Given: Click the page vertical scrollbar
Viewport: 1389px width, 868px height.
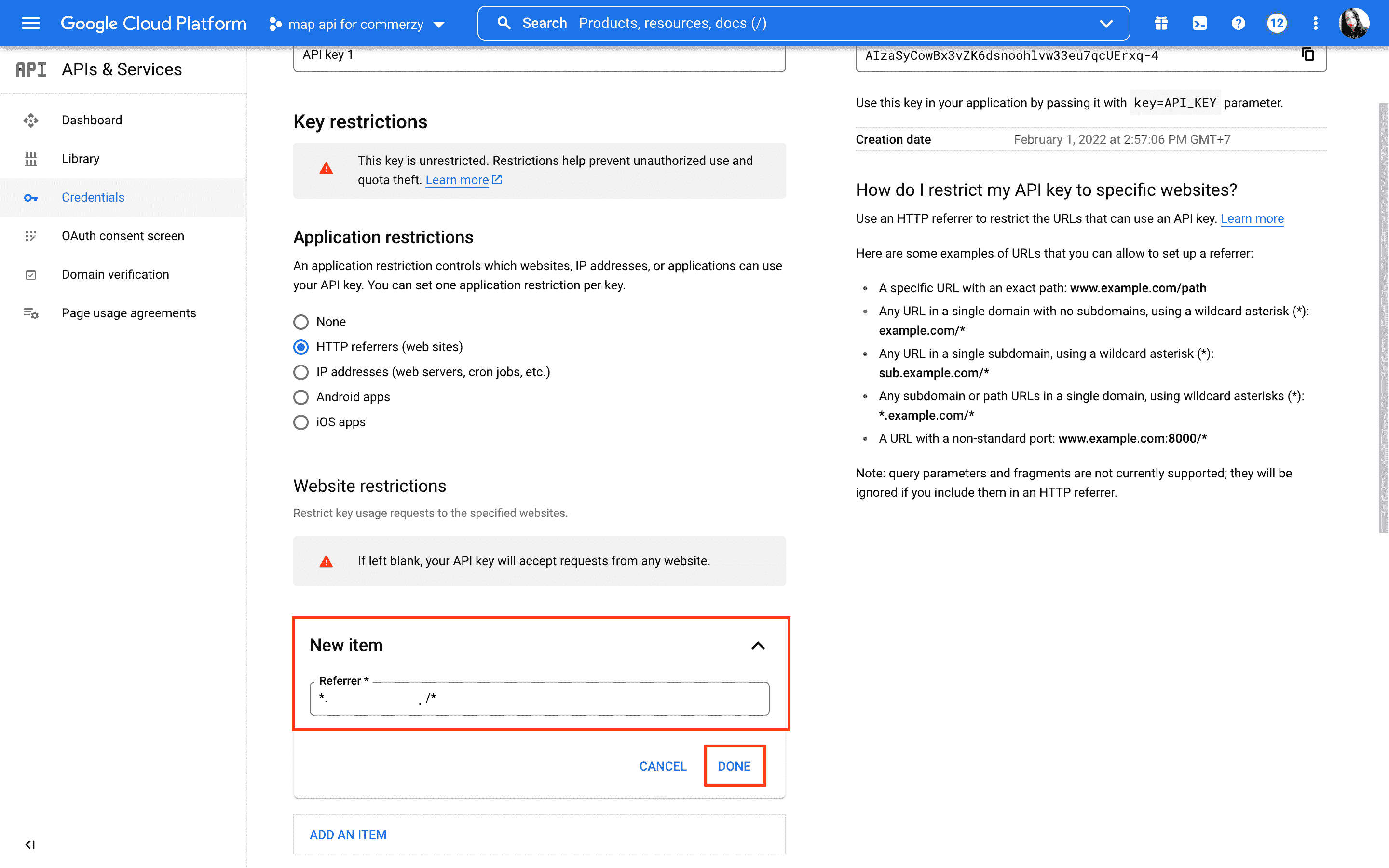Looking at the screenshot, I should [x=1383, y=319].
